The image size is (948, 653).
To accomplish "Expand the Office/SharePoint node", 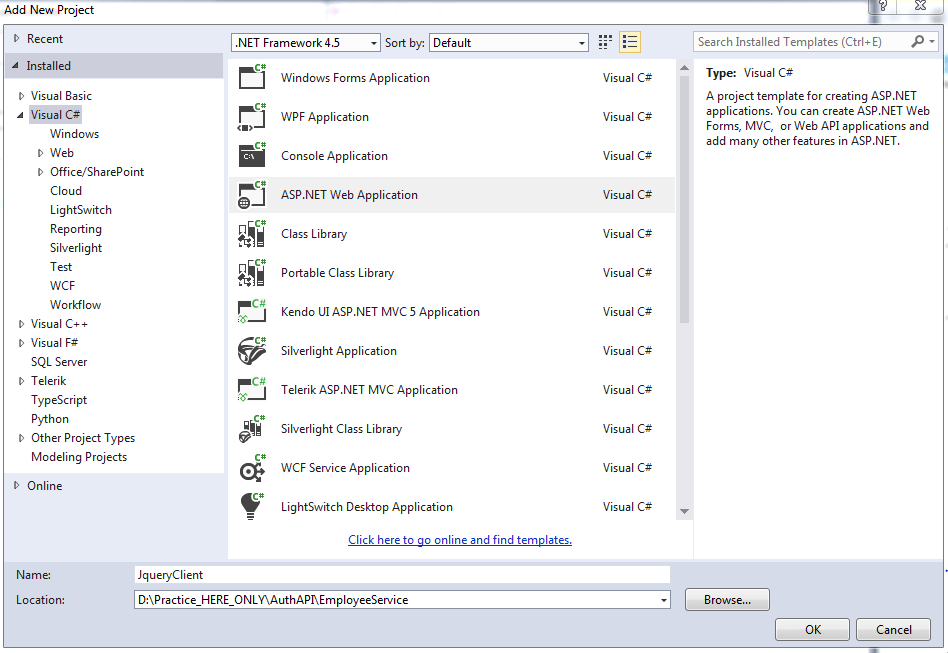I will click(41, 172).
